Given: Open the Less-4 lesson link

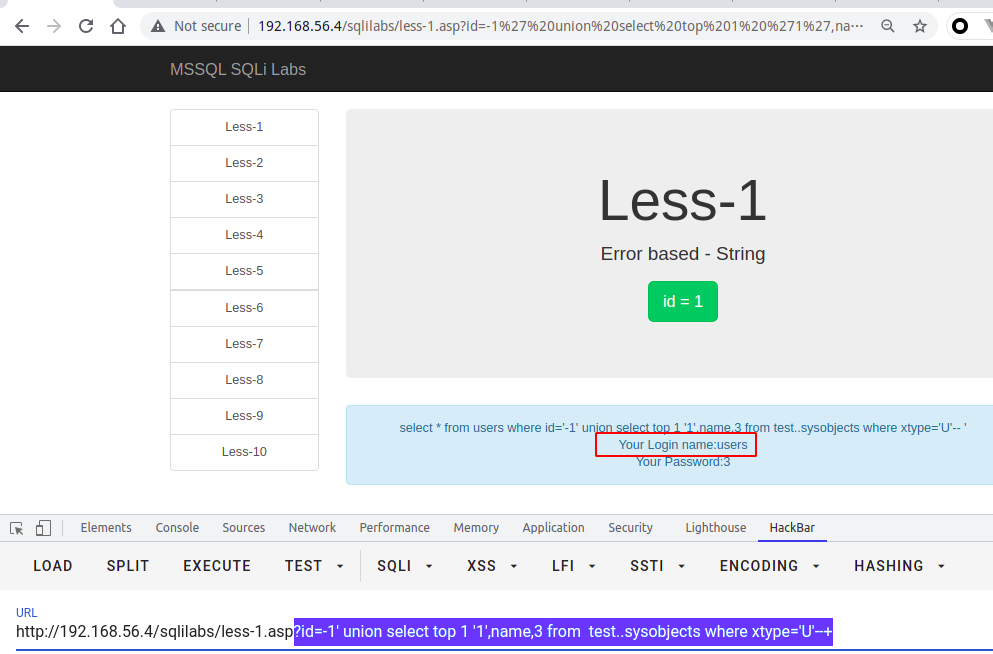Looking at the screenshot, I should coord(244,236).
